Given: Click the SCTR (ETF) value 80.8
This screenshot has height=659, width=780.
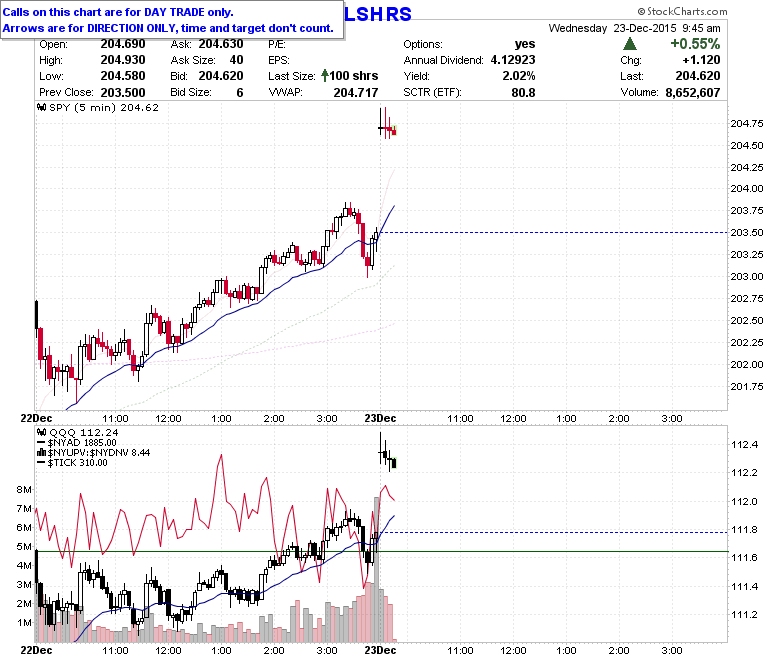Looking at the screenshot, I should pos(523,93).
